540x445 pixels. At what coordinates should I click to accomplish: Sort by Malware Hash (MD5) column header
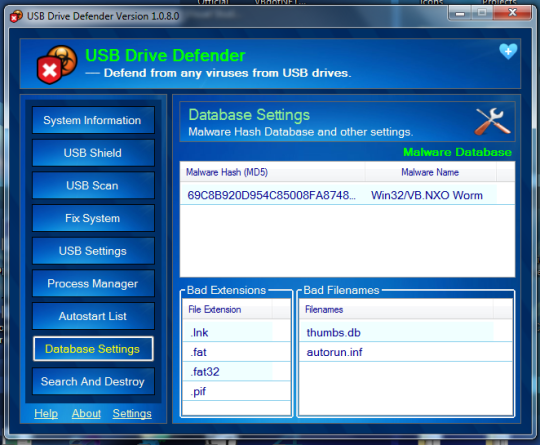[x=272, y=172]
